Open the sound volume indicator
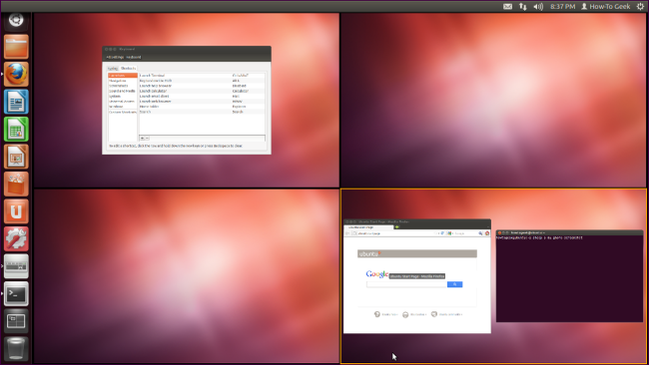This screenshot has width=649, height=365. click(538, 6)
